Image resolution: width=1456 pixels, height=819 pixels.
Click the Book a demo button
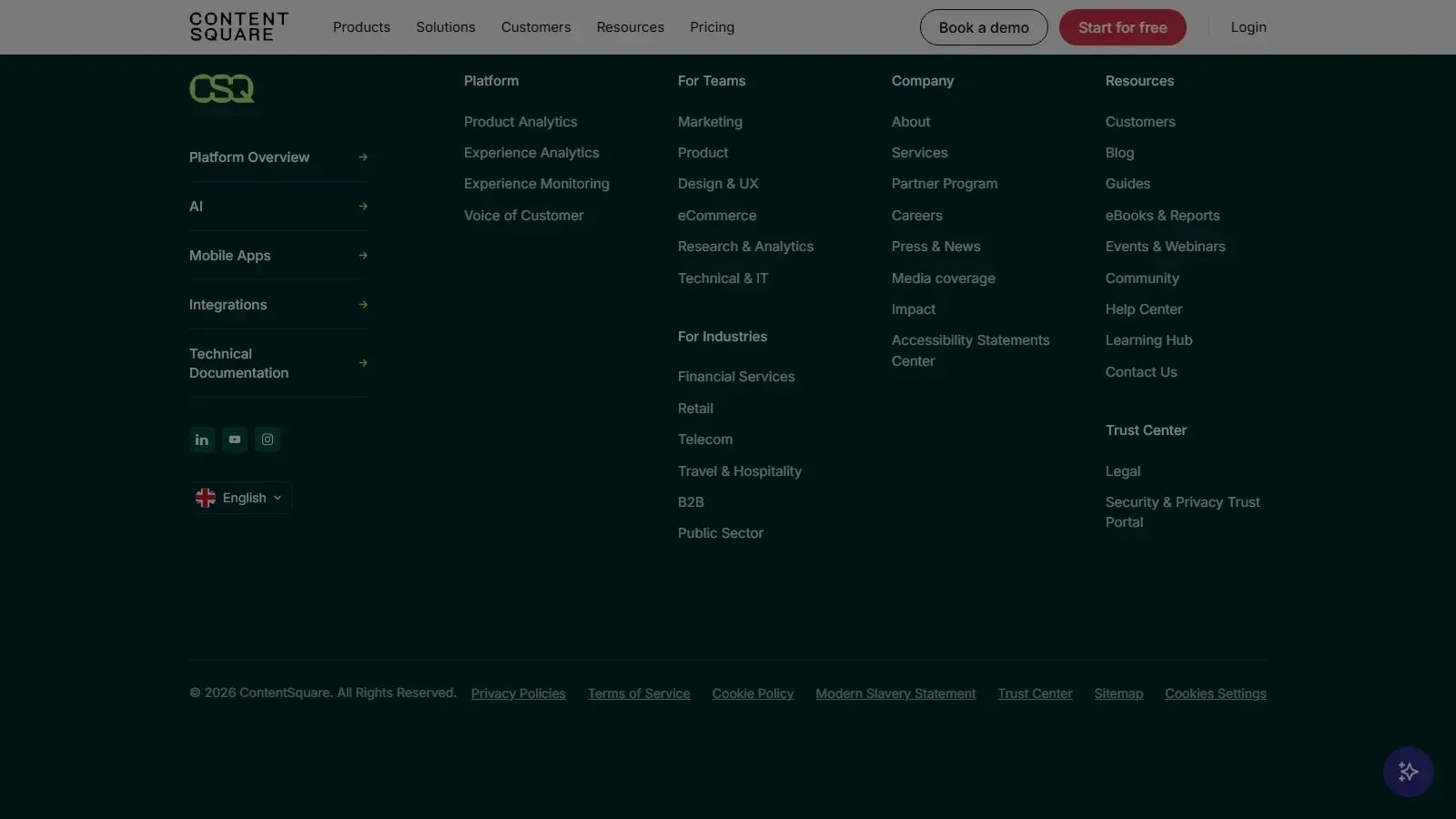point(984,27)
